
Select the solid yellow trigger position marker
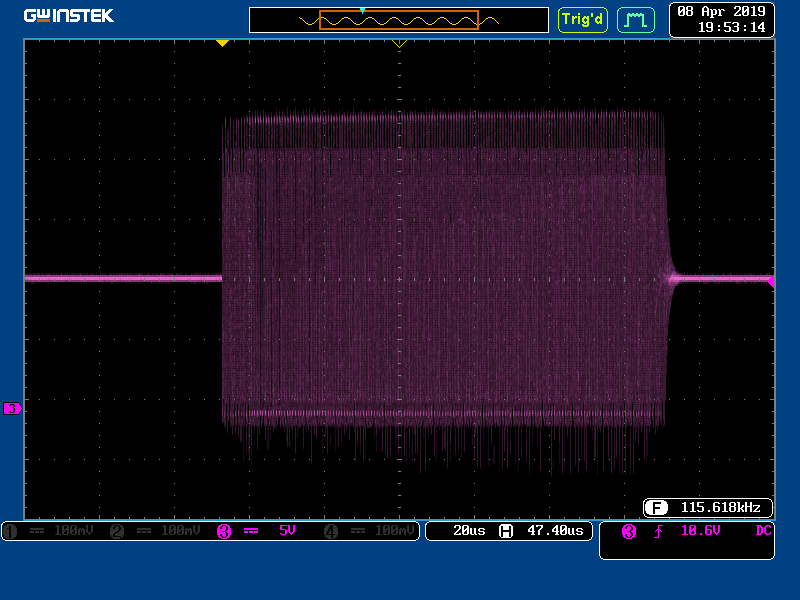[222, 43]
